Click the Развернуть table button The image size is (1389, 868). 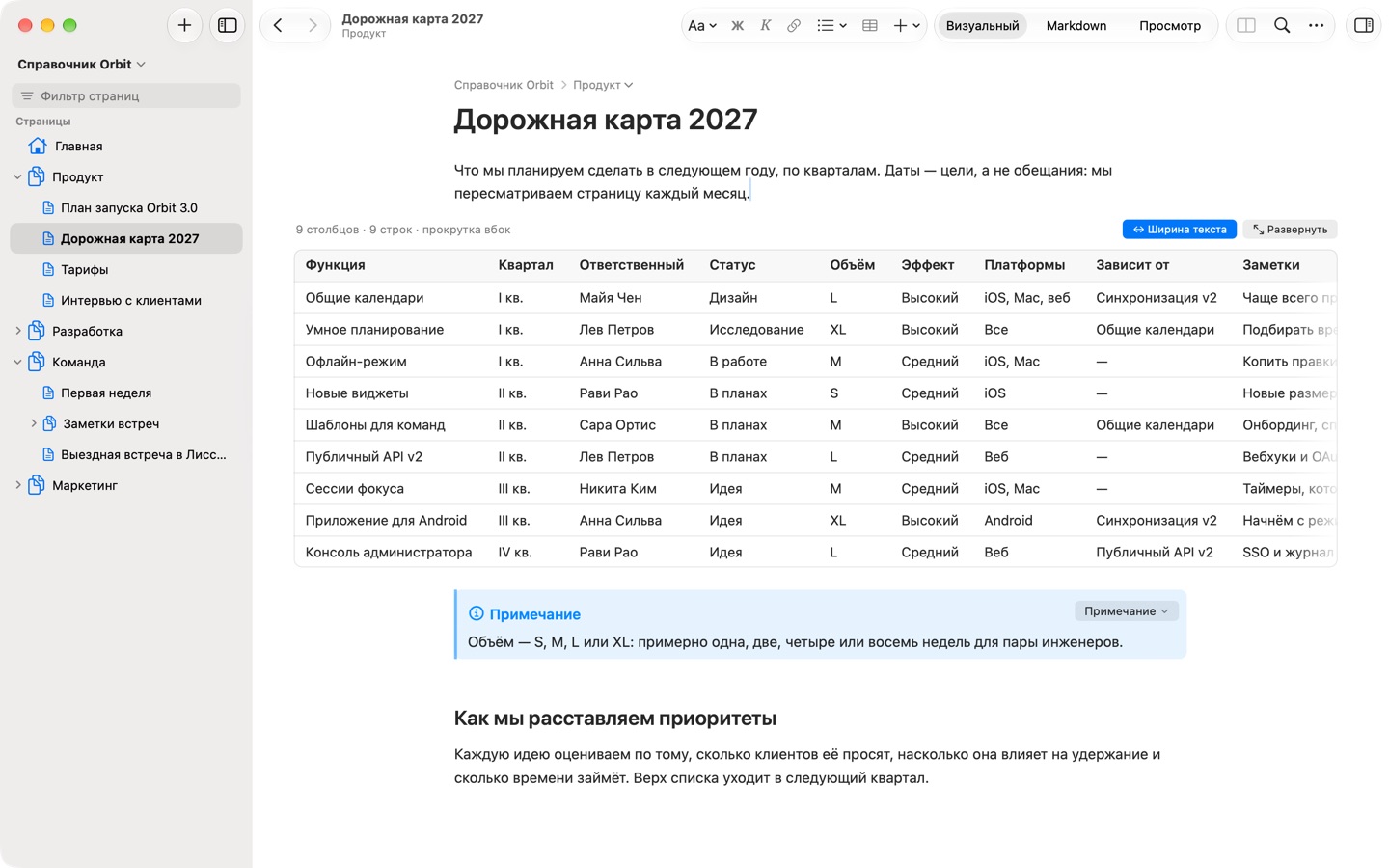pyautogui.click(x=1290, y=230)
